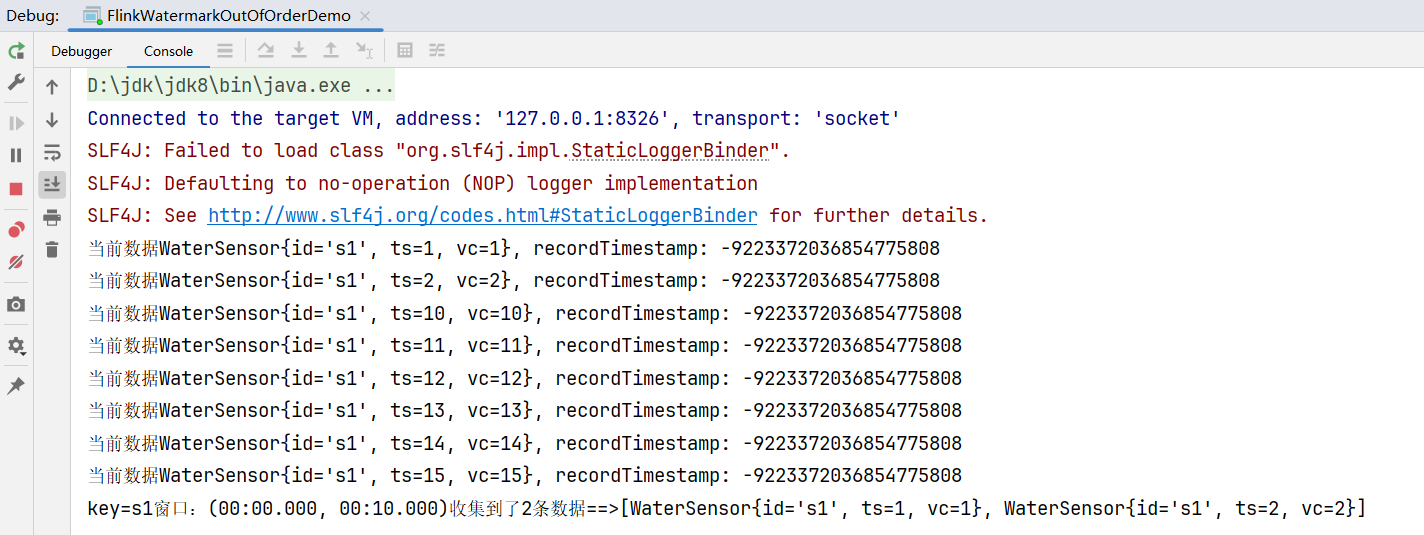Click the Evaluate Expression calculator icon
The image size is (1424, 535).
405,51
